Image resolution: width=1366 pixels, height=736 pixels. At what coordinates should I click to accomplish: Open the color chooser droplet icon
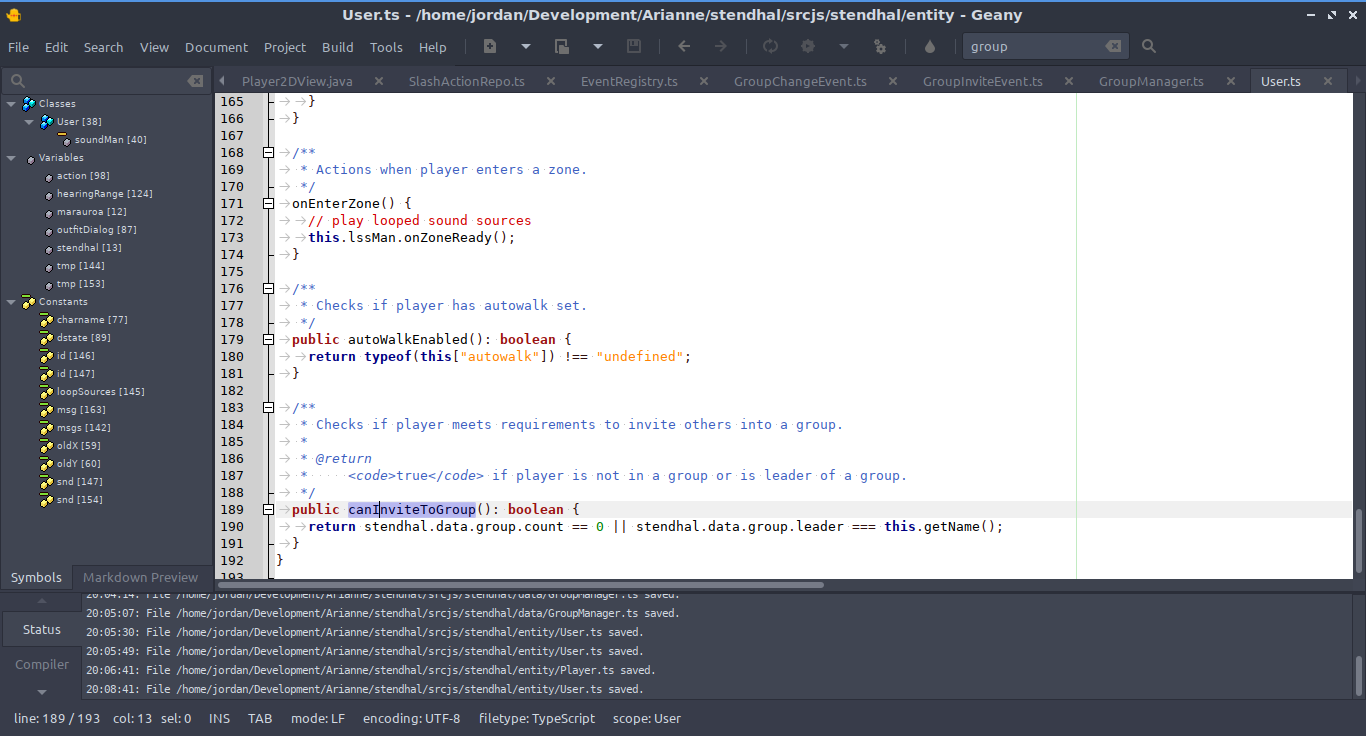click(x=930, y=46)
